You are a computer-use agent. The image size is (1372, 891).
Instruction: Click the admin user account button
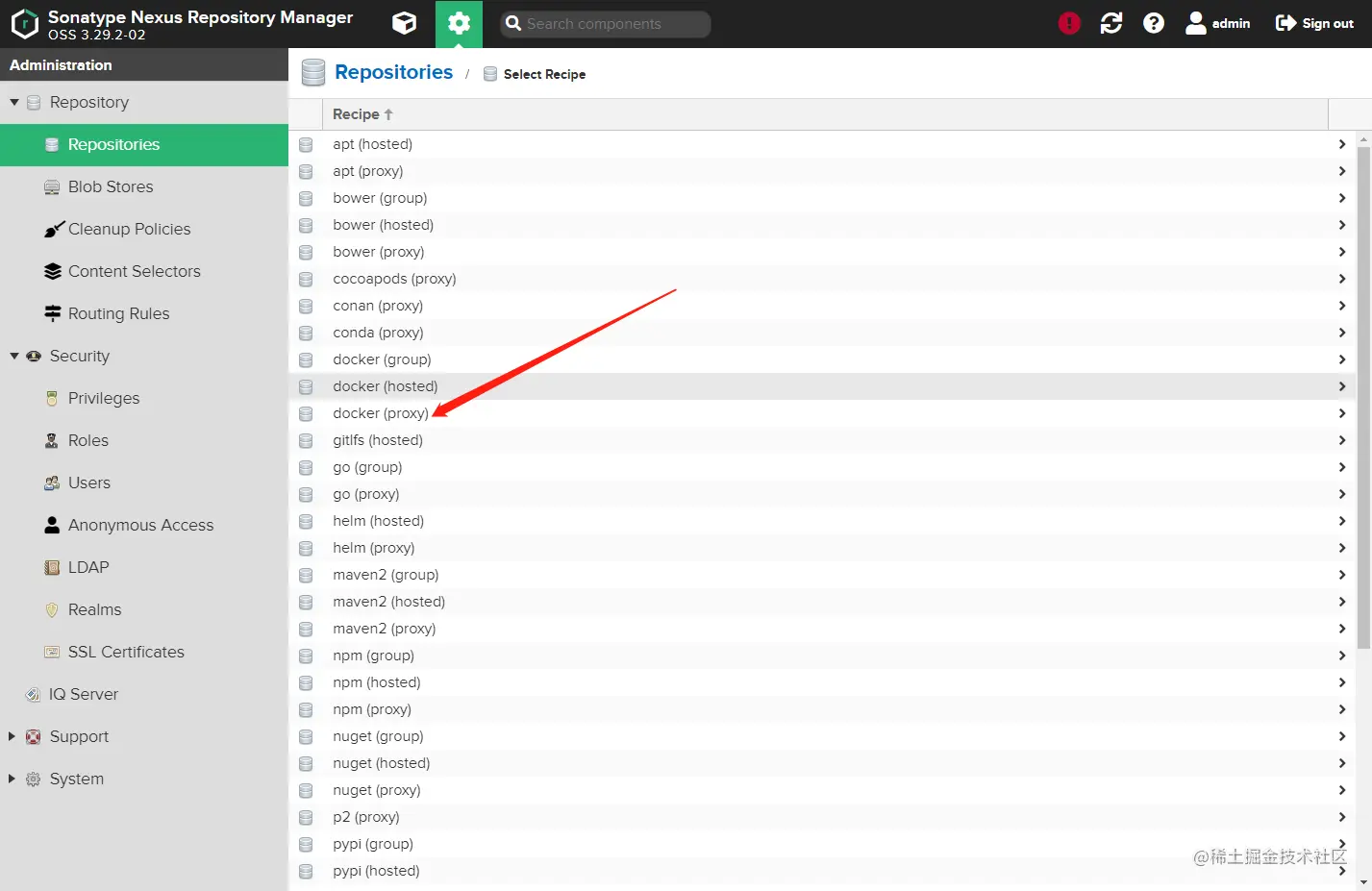1218,23
